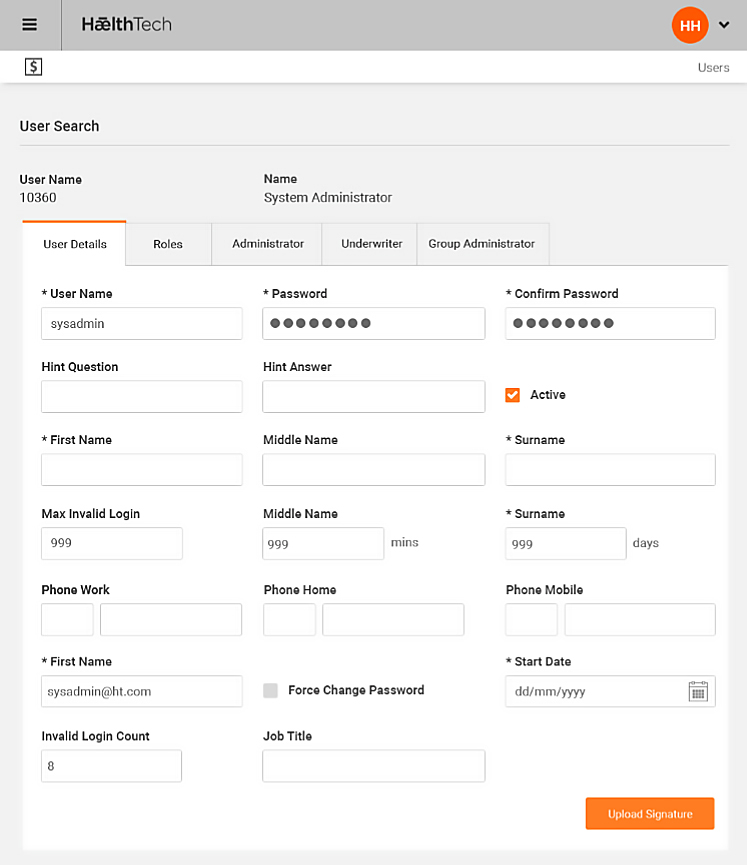Go to the Group Administrator tab

(x=482, y=244)
